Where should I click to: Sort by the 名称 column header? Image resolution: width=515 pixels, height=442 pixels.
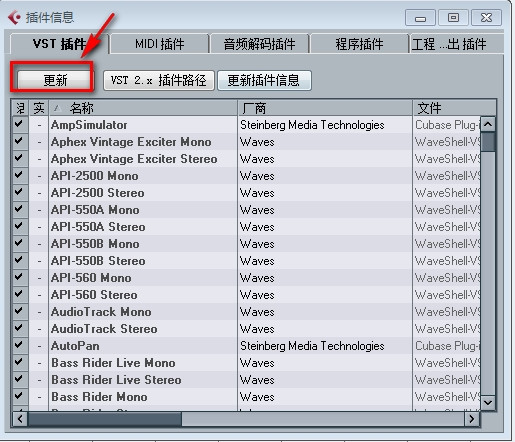coord(143,108)
